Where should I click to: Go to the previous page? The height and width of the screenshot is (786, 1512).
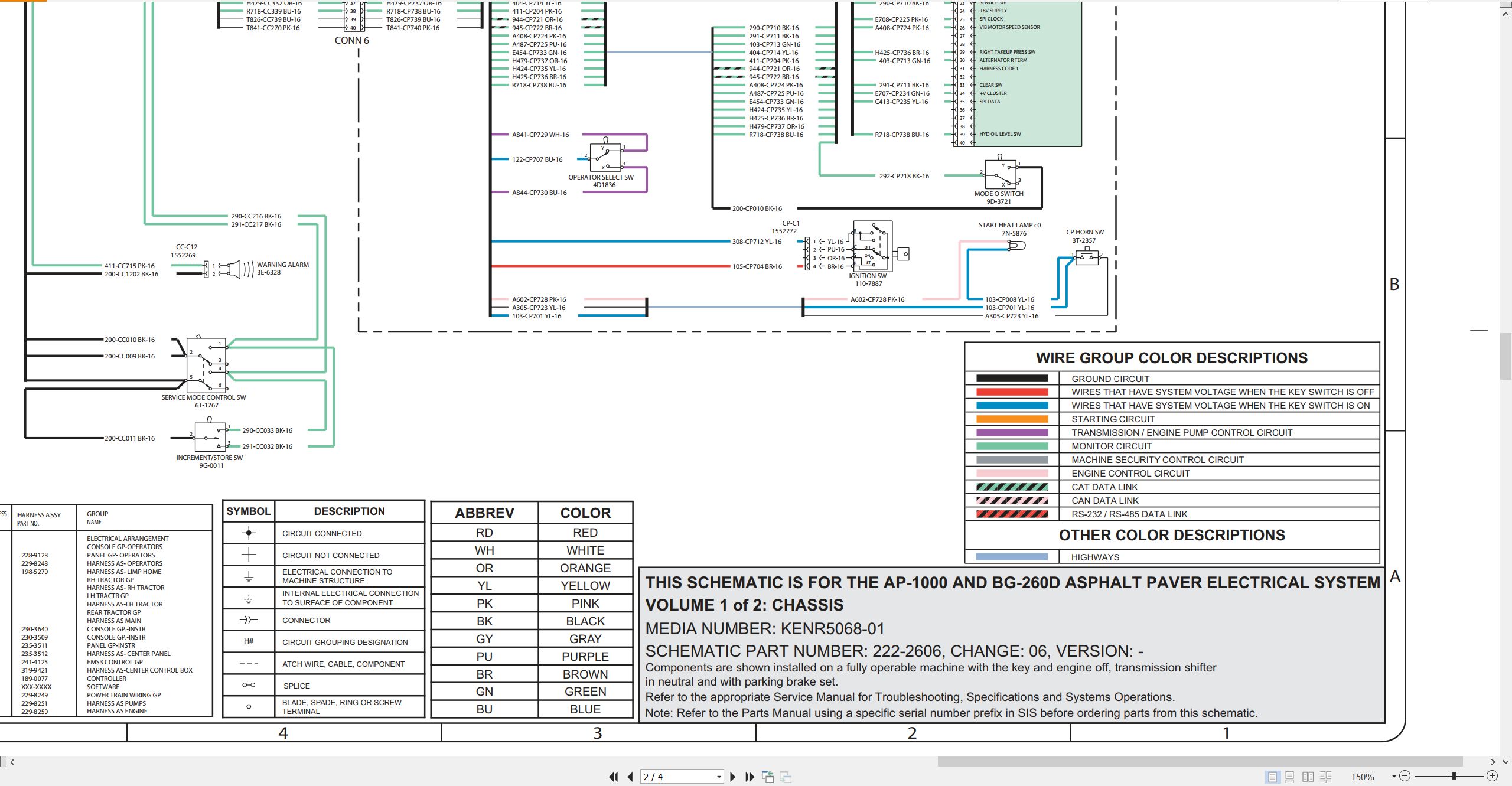coord(630,777)
